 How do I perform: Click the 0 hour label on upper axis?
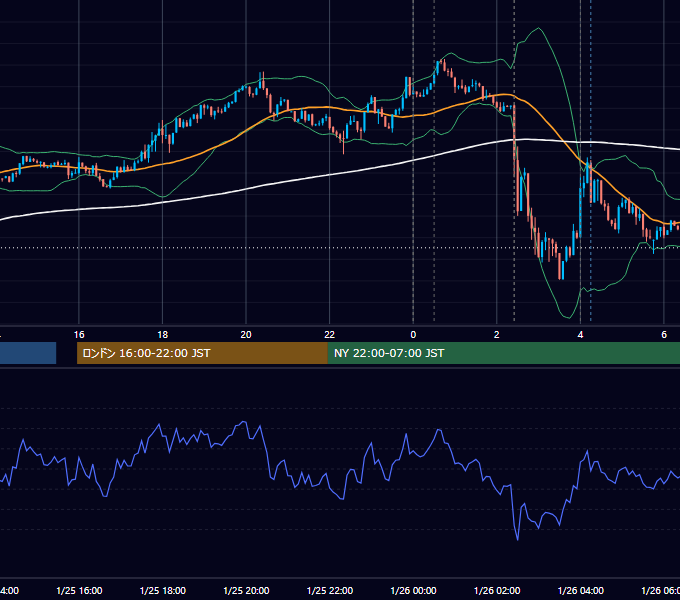[x=413, y=335]
